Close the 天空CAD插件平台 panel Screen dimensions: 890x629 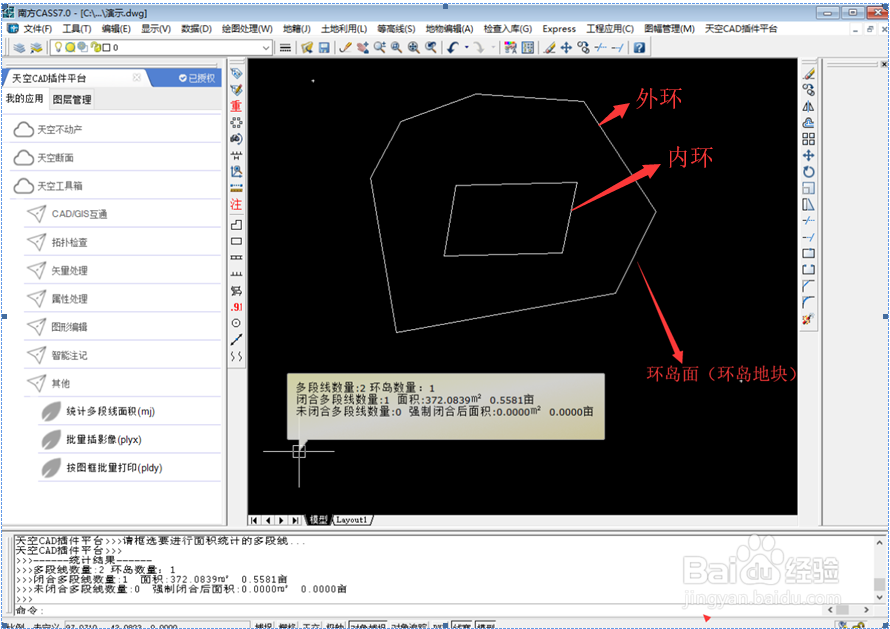click(136, 78)
